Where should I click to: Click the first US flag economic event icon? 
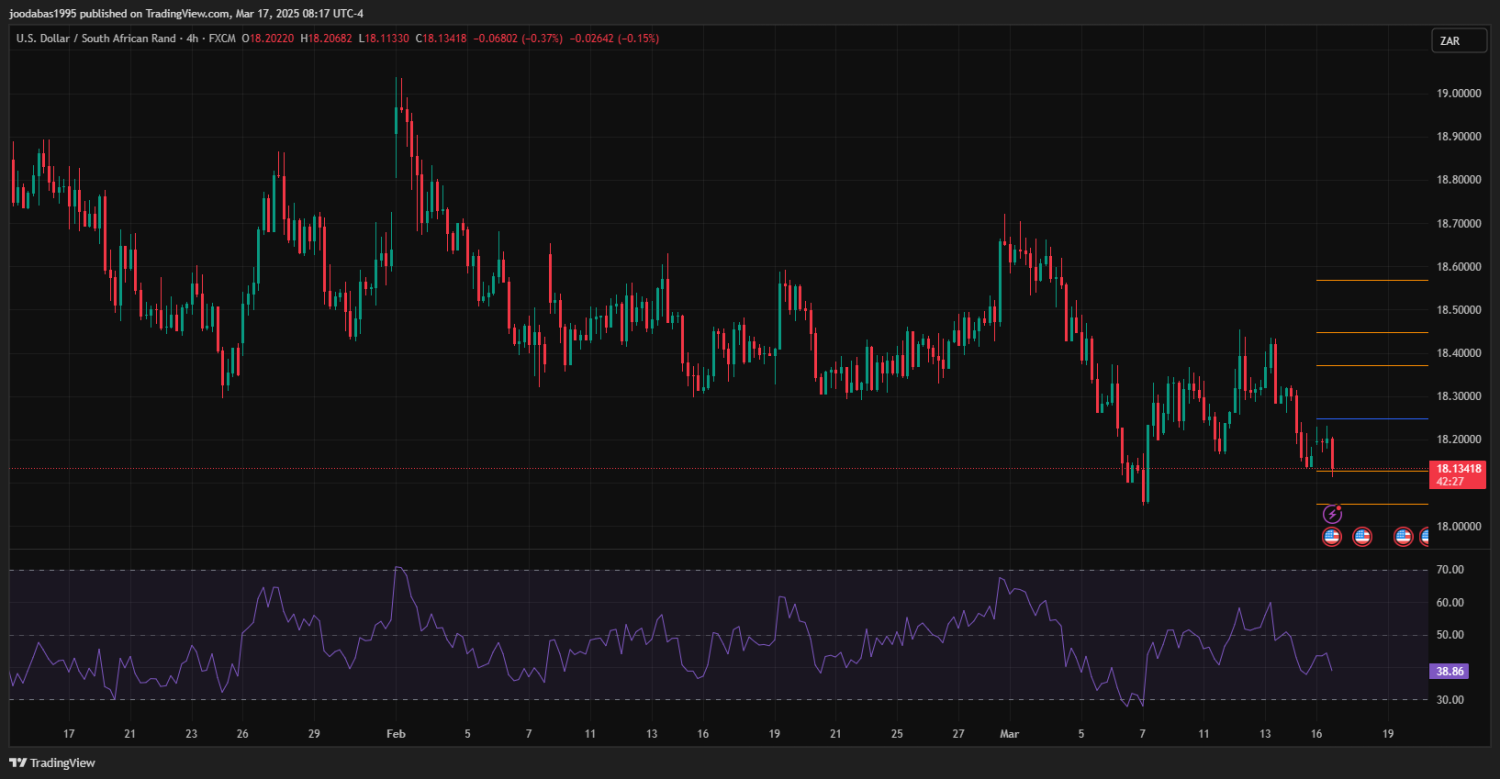(x=1332, y=537)
